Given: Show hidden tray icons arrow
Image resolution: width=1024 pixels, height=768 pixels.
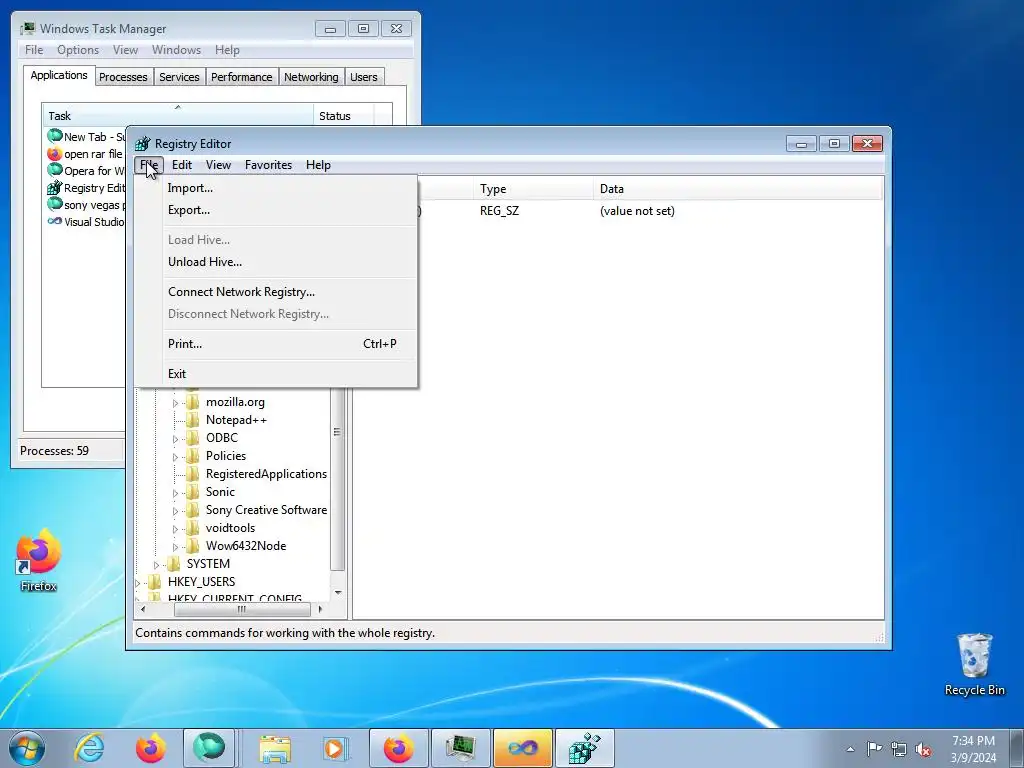Looking at the screenshot, I should click(850, 749).
